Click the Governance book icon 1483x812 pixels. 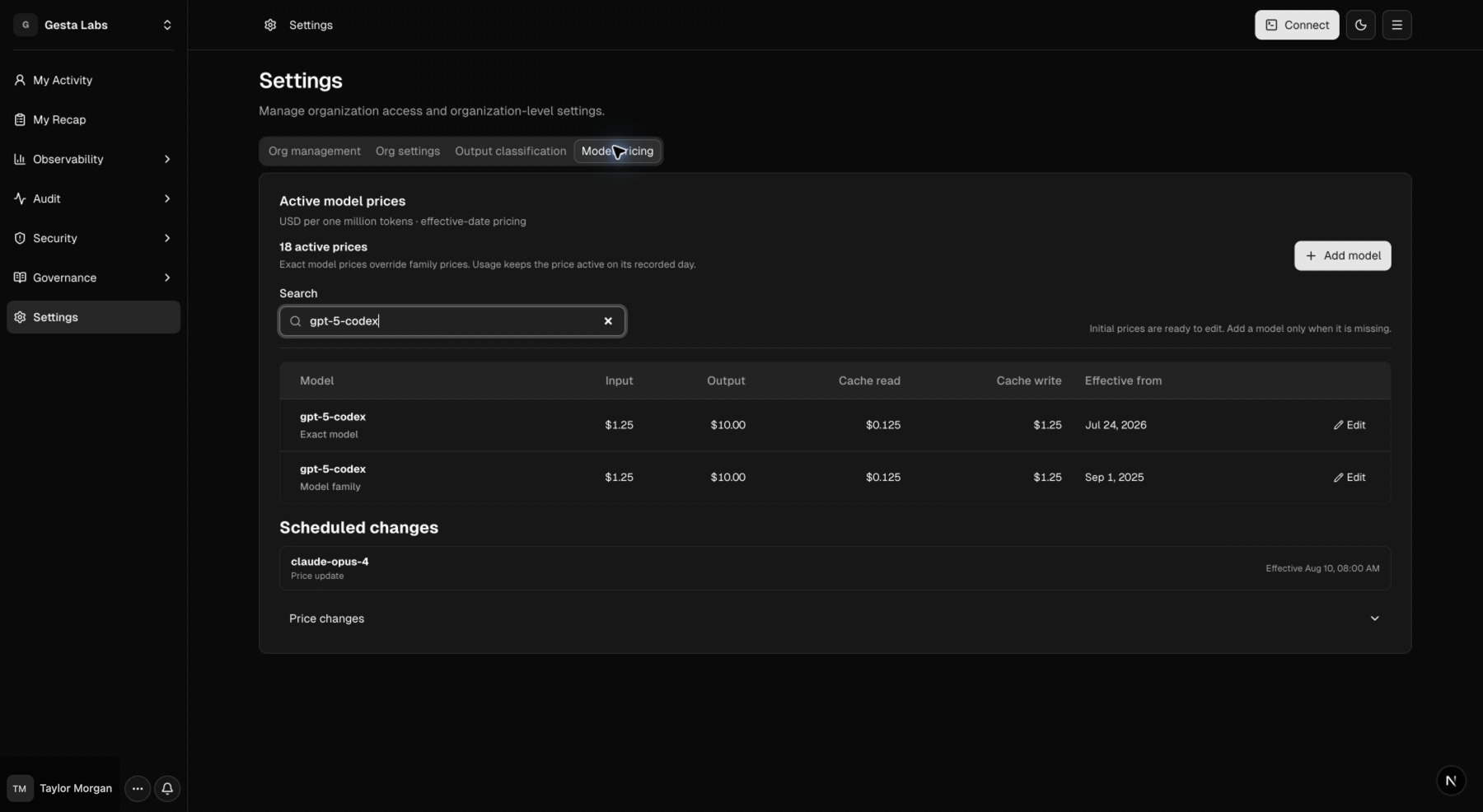click(x=20, y=278)
